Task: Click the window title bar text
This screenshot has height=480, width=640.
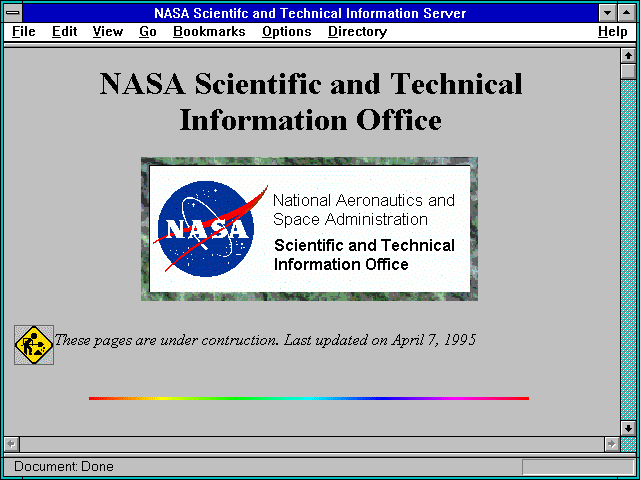Action: coord(310,13)
